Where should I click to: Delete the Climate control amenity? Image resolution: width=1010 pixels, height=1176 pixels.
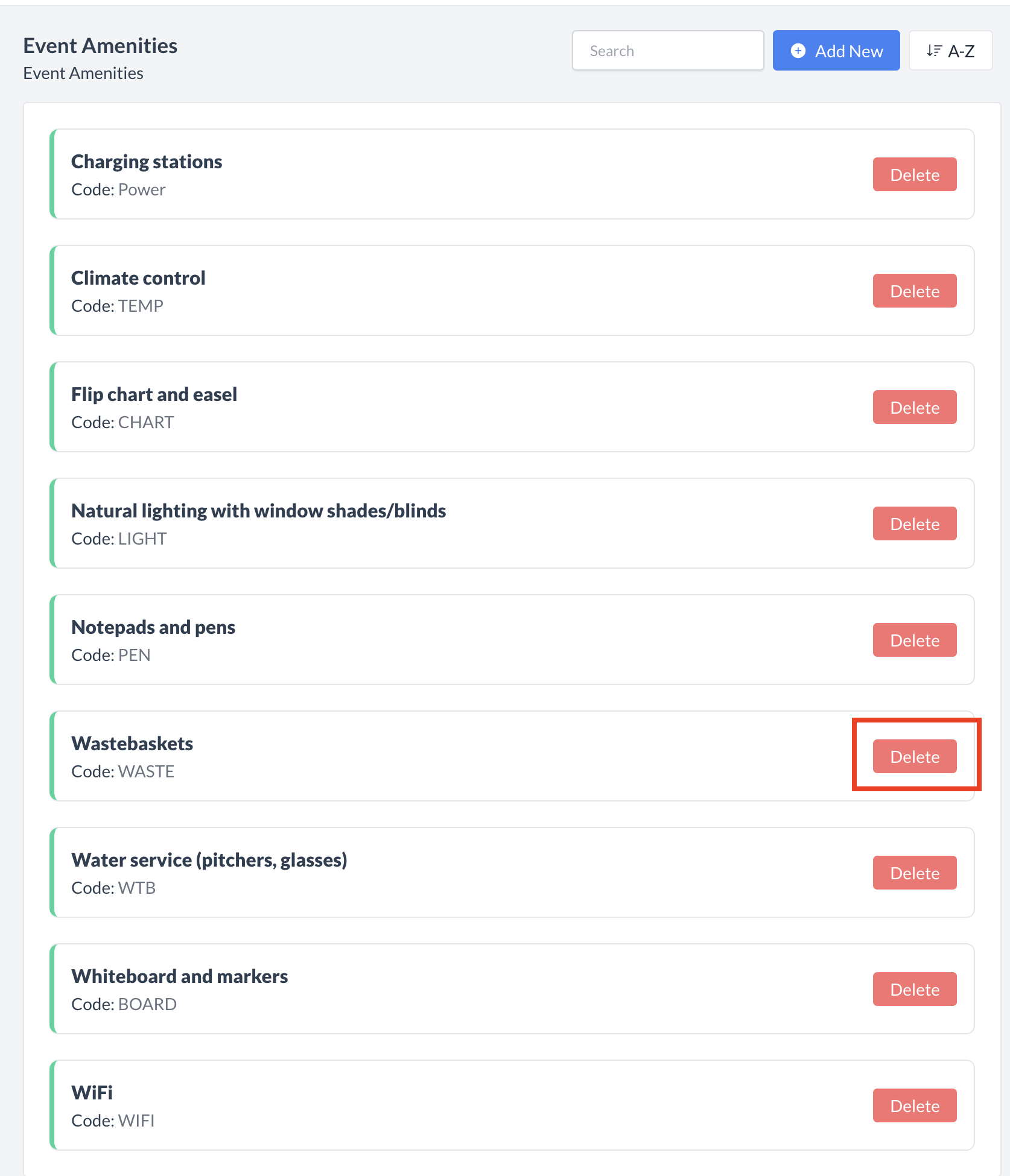point(914,291)
